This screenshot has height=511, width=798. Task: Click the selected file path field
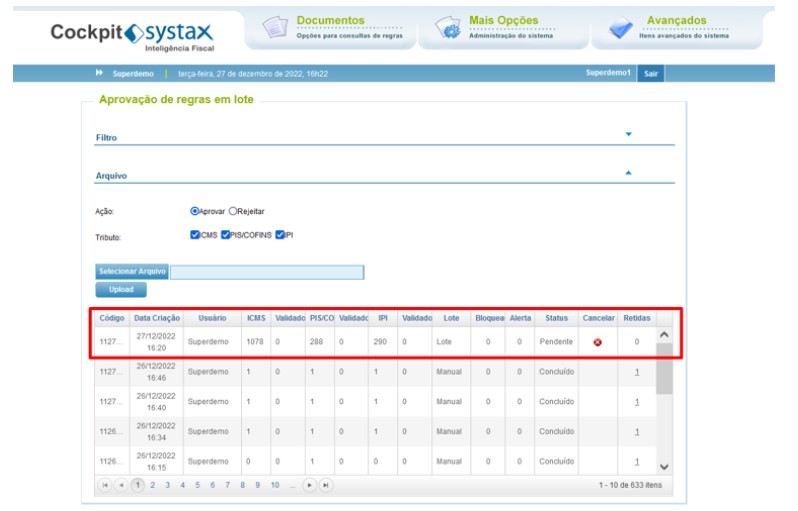coord(267,272)
